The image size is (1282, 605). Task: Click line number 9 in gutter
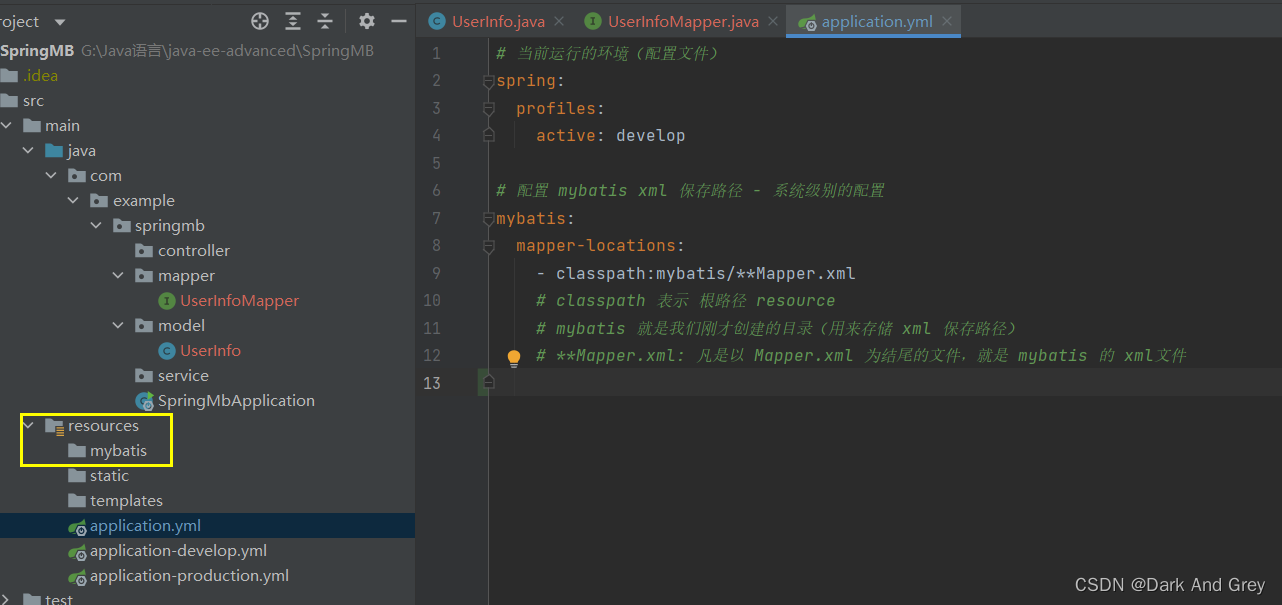435,273
